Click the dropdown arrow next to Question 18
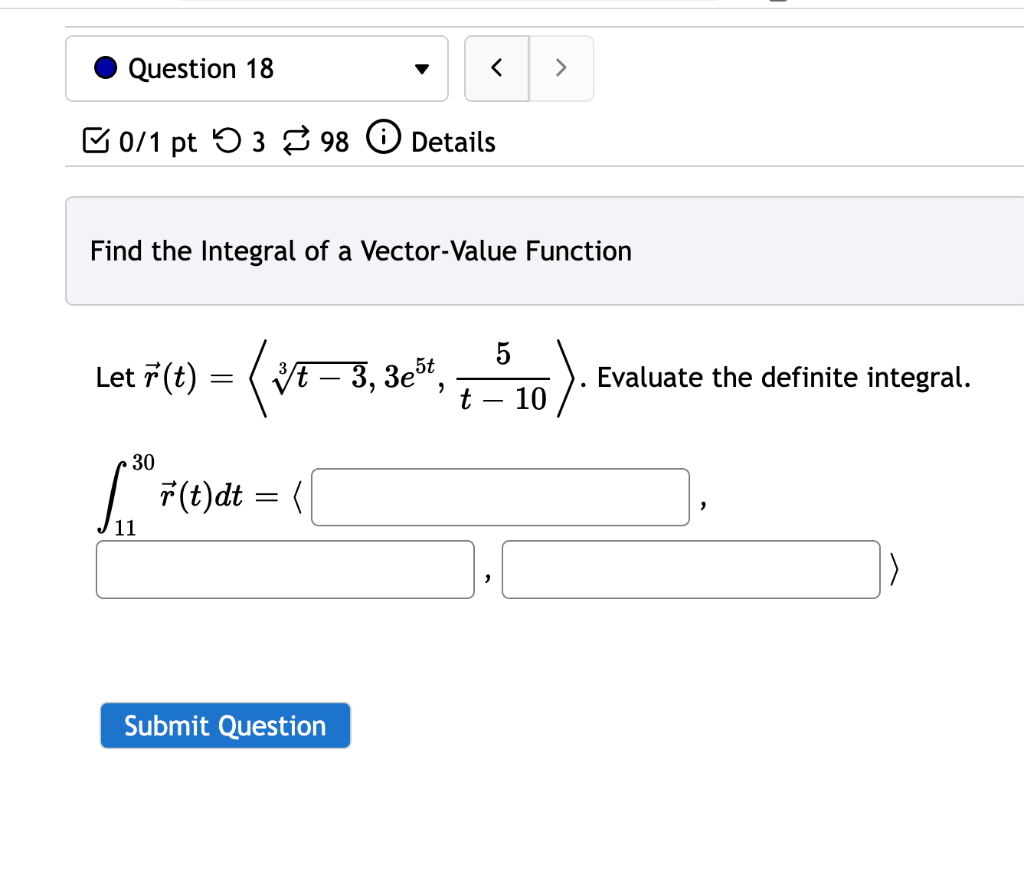Screen dimensions: 1024x881 point(420,68)
